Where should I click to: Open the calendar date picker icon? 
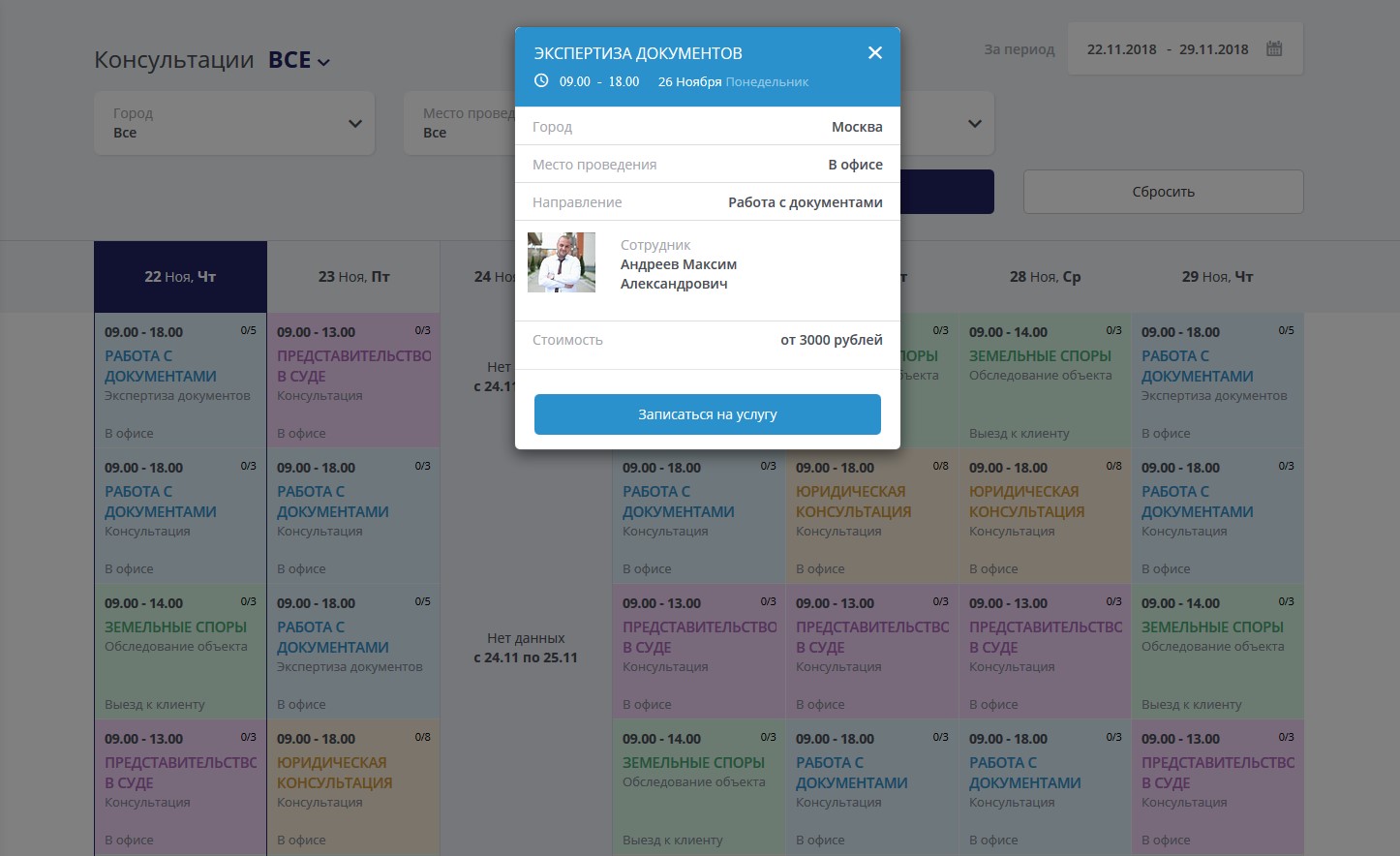(1274, 48)
